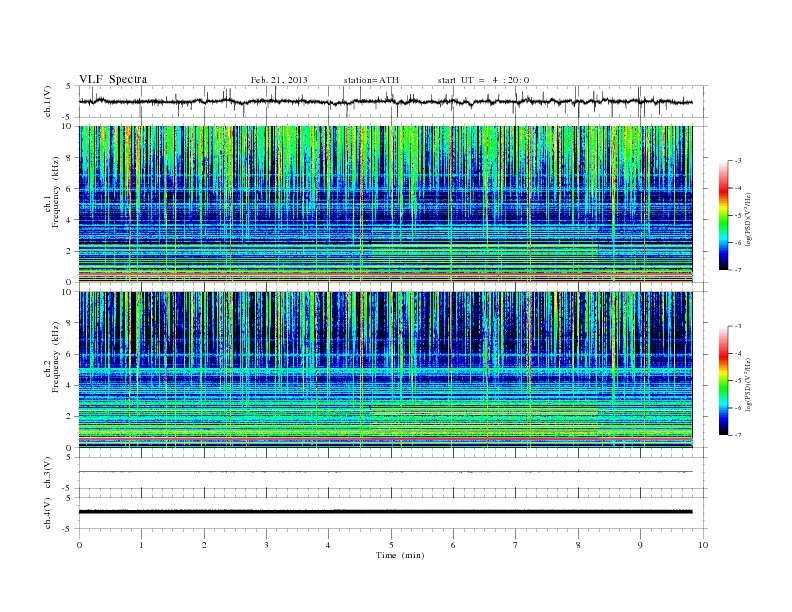Screen dimensions: 792x612
Task: Click the ch.1 waveform trace panel
Action: pos(393,101)
